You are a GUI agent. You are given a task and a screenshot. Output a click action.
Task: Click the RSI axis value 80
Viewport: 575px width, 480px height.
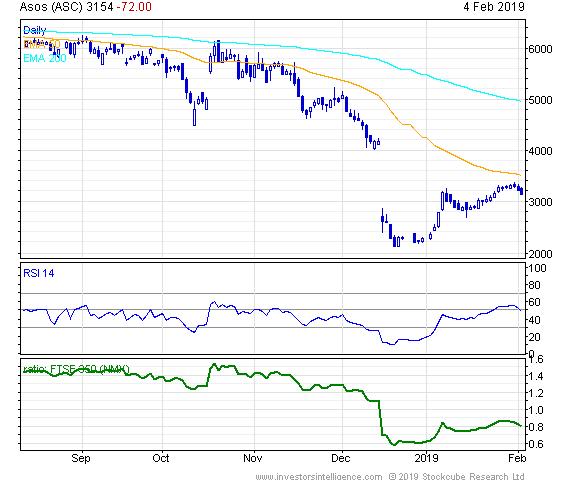coord(534,285)
